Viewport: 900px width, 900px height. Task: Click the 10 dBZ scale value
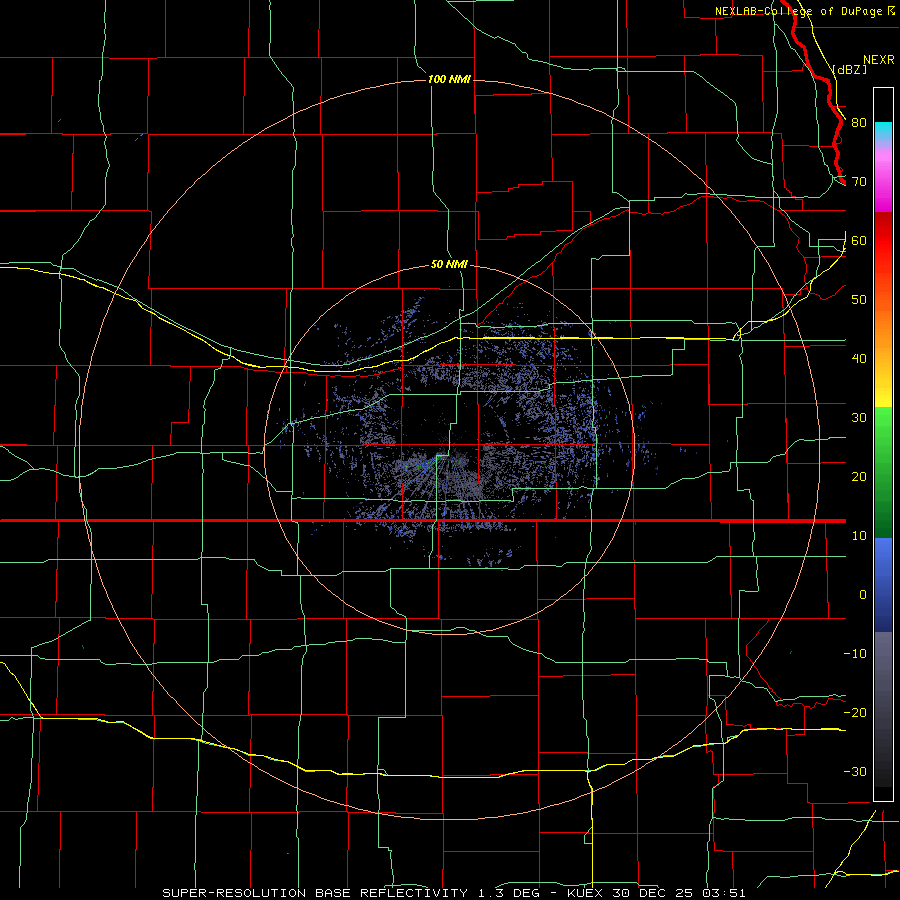coord(859,536)
